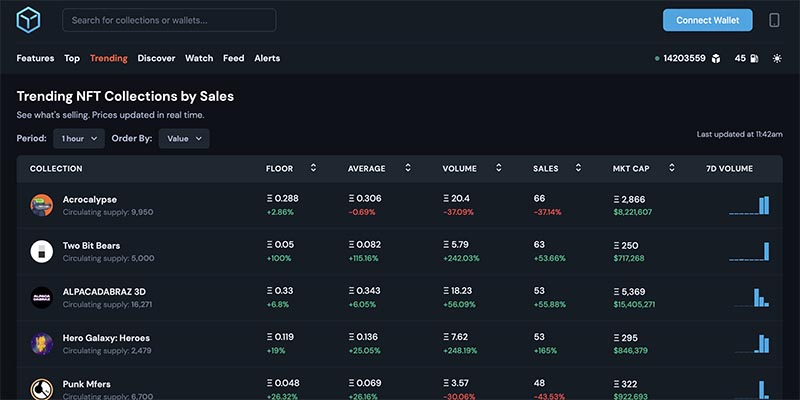Click the block number cube icon

point(716,59)
